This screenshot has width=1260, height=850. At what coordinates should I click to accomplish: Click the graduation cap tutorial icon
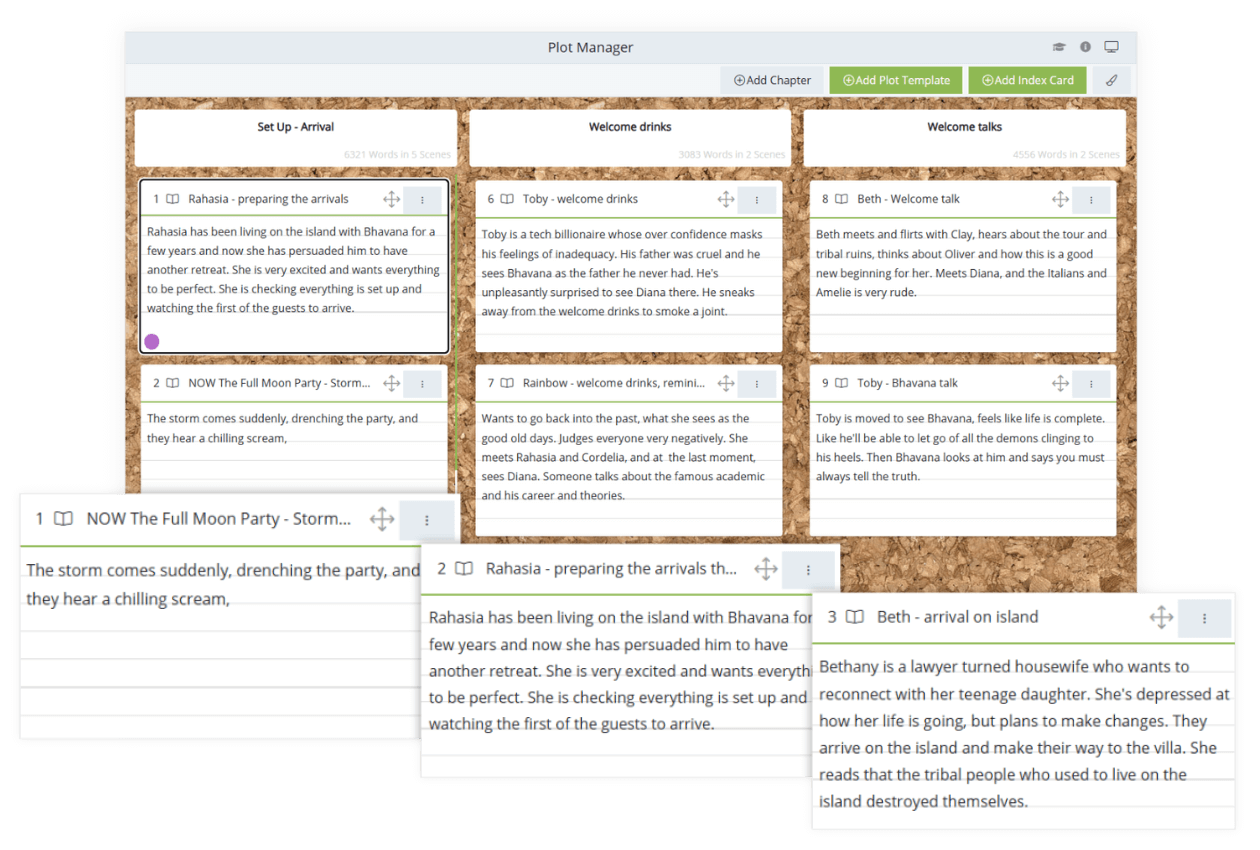[1059, 47]
